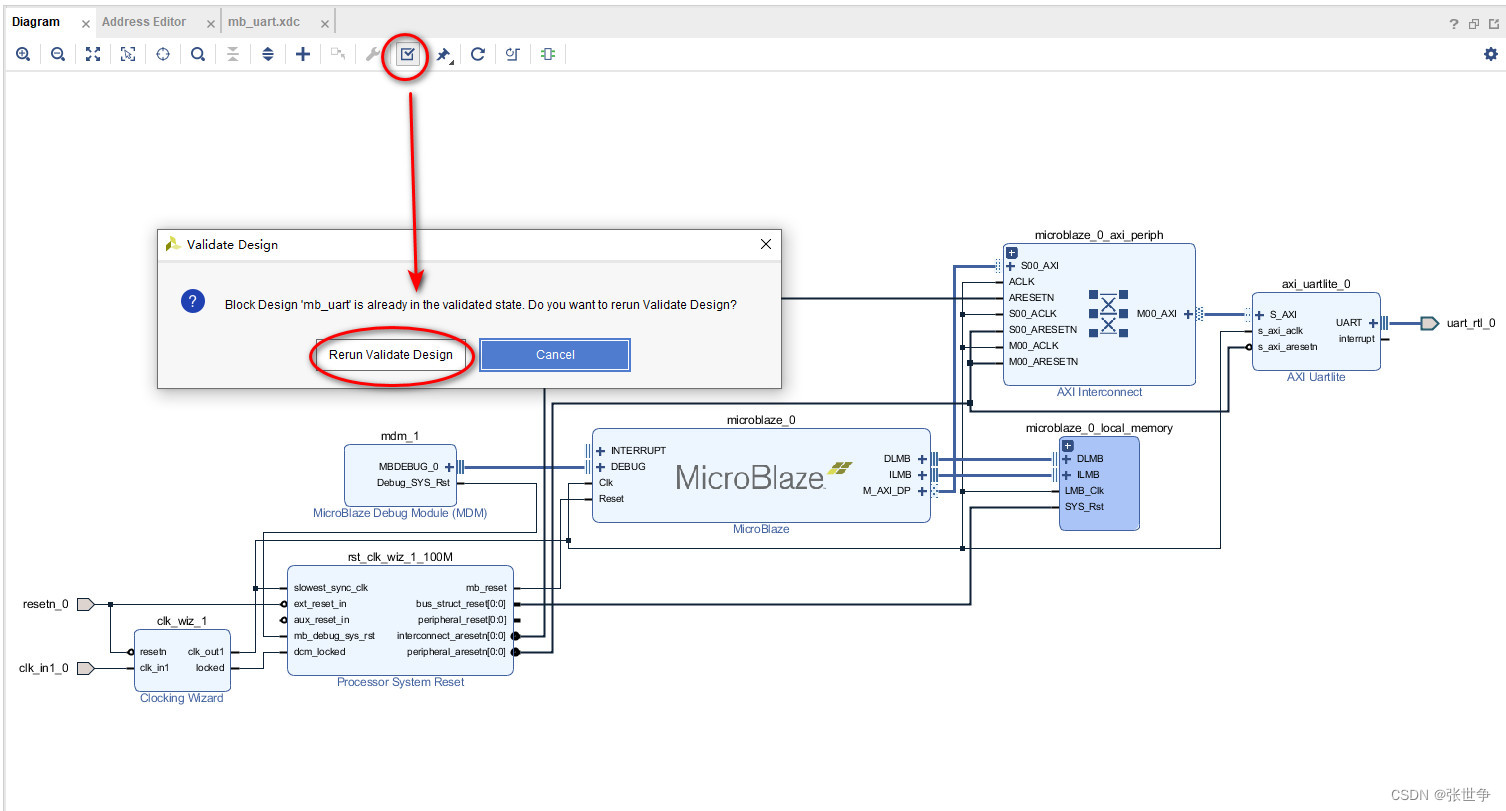Activate the zoom-to-selection area tool
The width and height of the screenshot is (1506, 811).
click(x=128, y=54)
